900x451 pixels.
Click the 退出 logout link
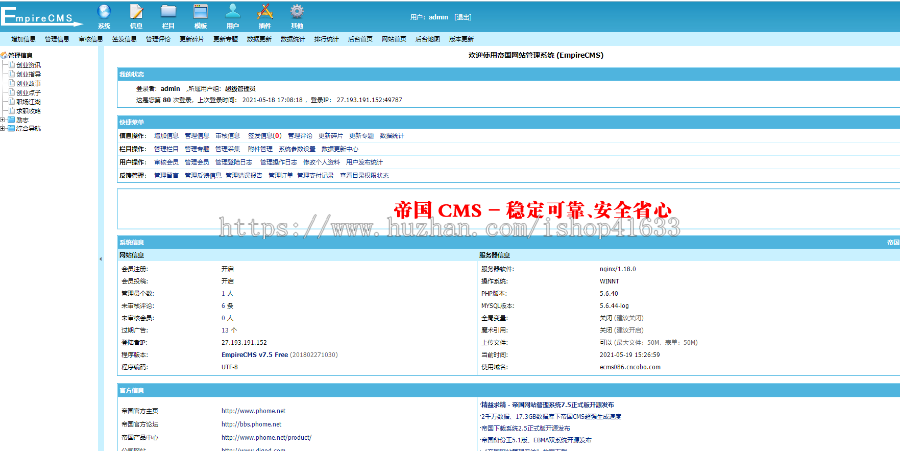tap(463, 17)
